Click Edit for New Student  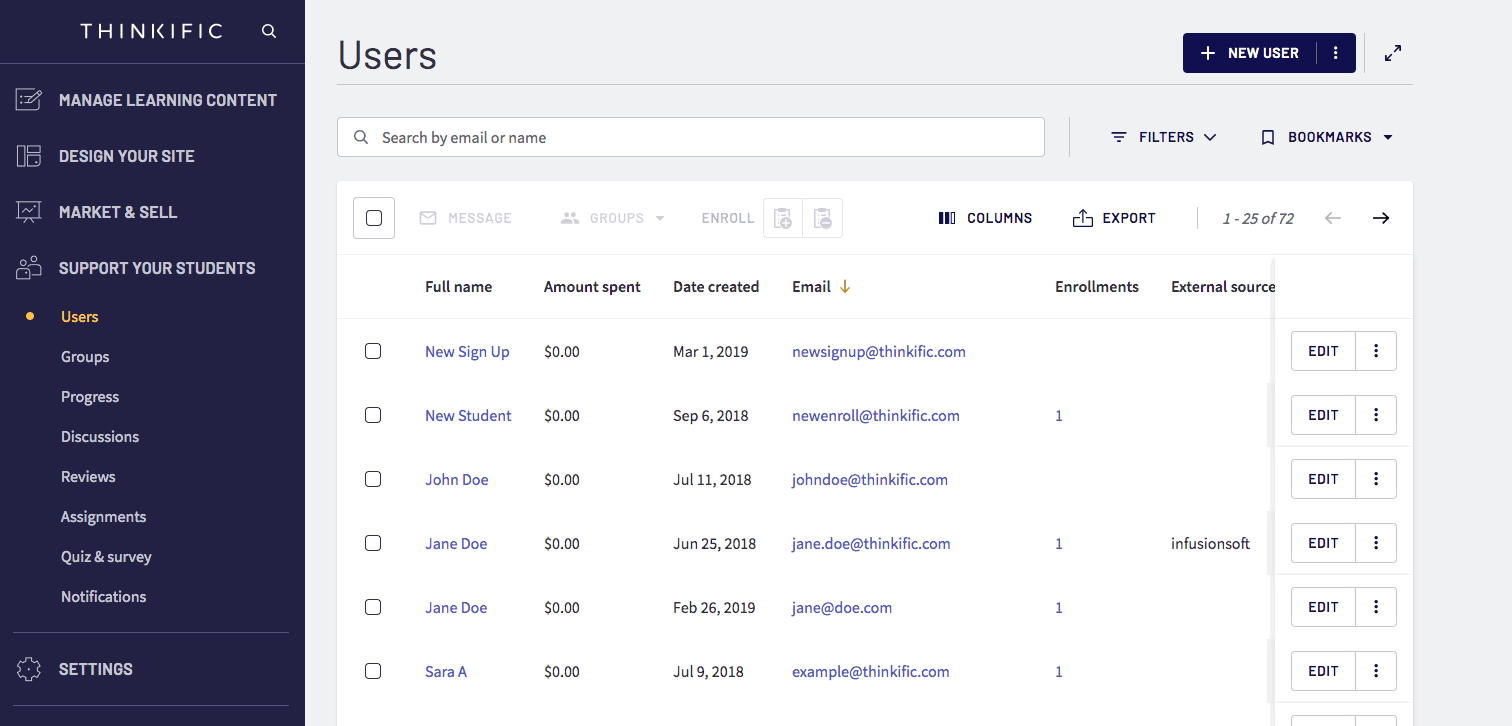(1323, 415)
